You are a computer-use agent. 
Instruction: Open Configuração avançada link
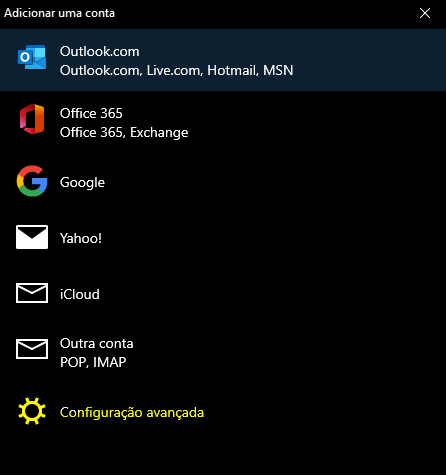pos(132,413)
